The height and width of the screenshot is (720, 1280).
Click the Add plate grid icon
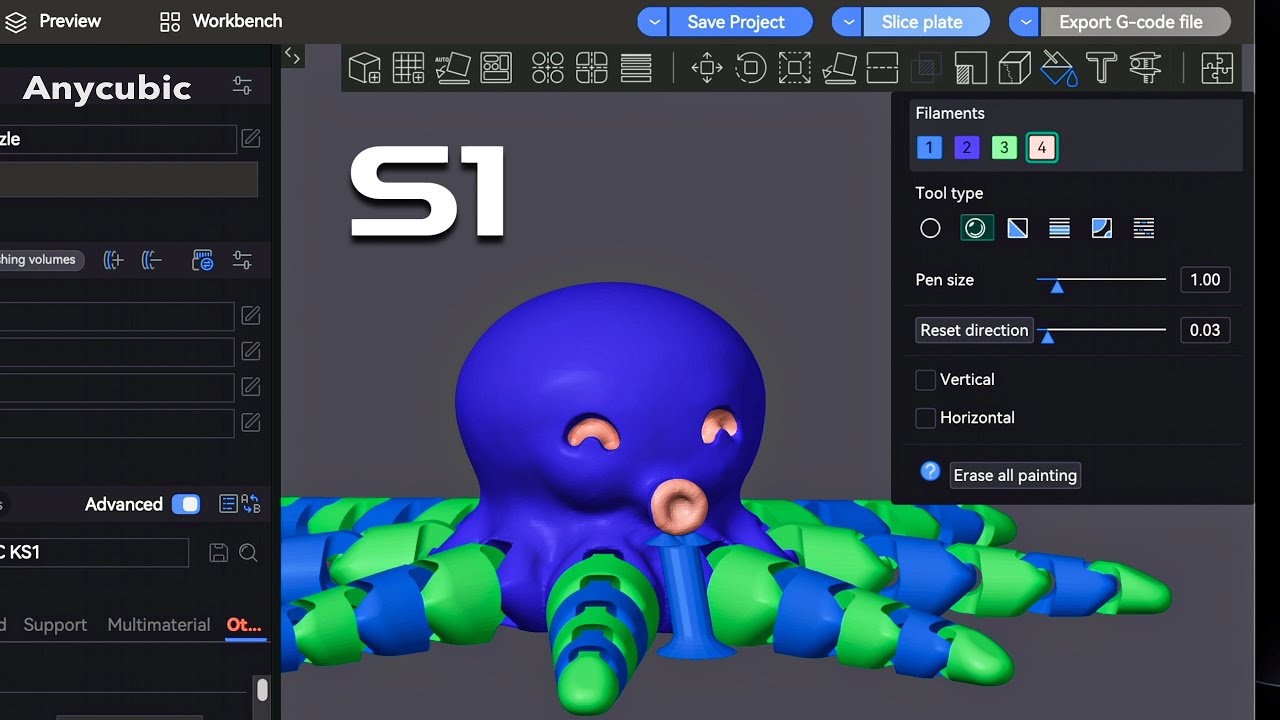(x=408, y=68)
